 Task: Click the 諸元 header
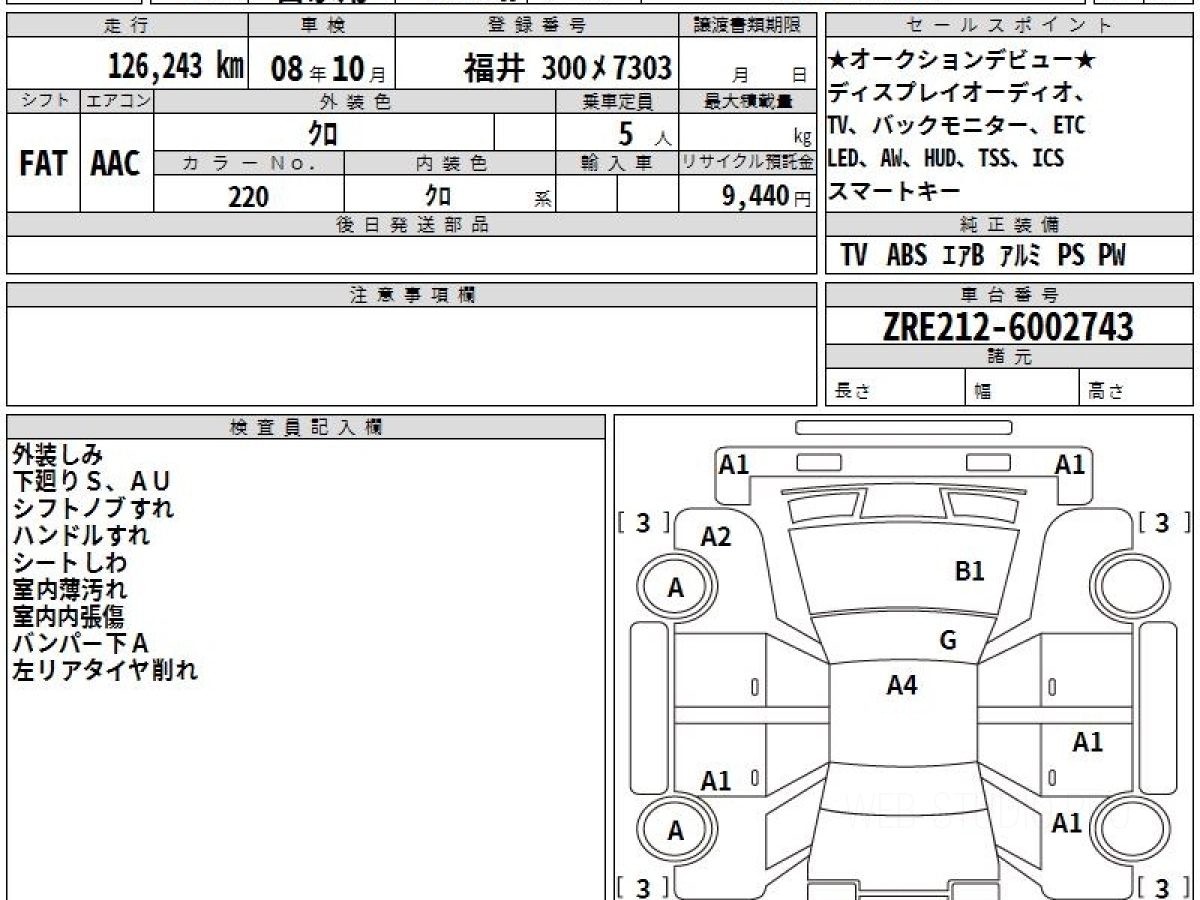1010,357
